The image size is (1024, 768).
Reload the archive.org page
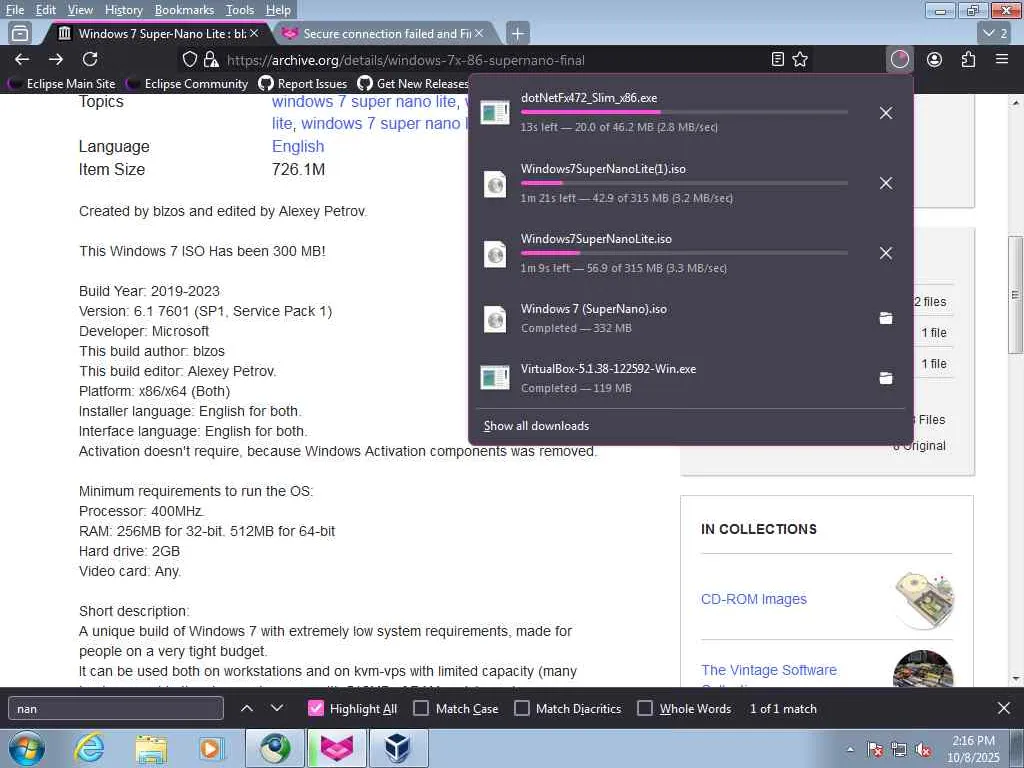click(x=90, y=59)
